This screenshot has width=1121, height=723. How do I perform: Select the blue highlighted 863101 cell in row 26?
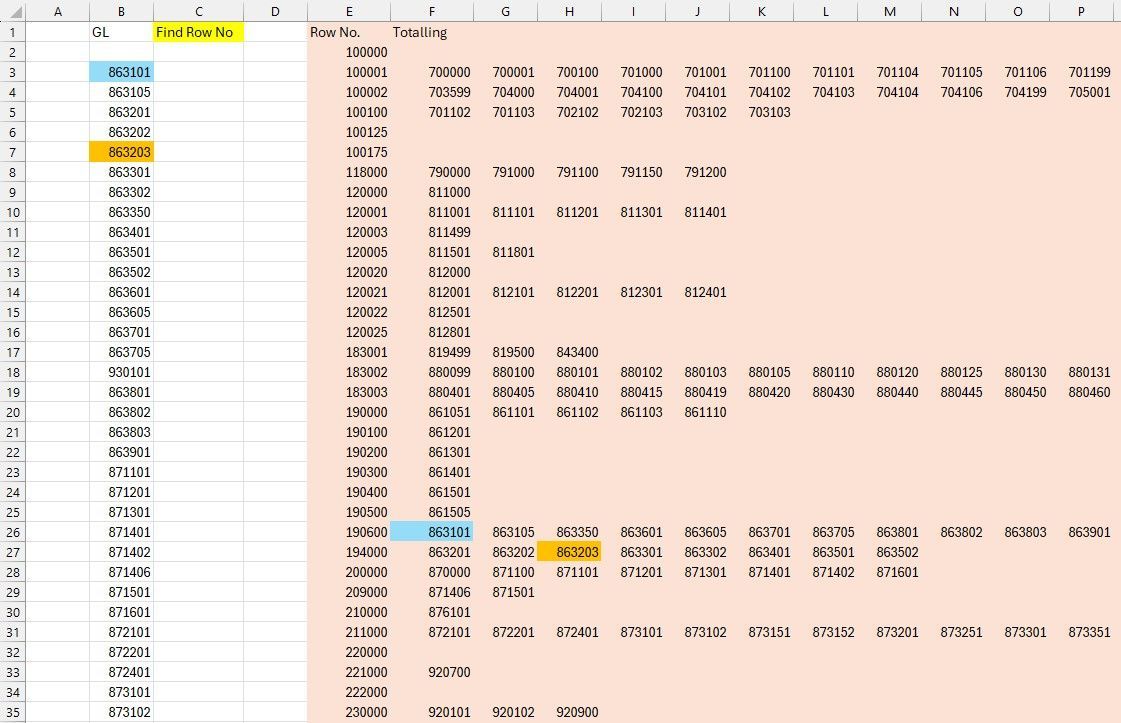pos(441,532)
